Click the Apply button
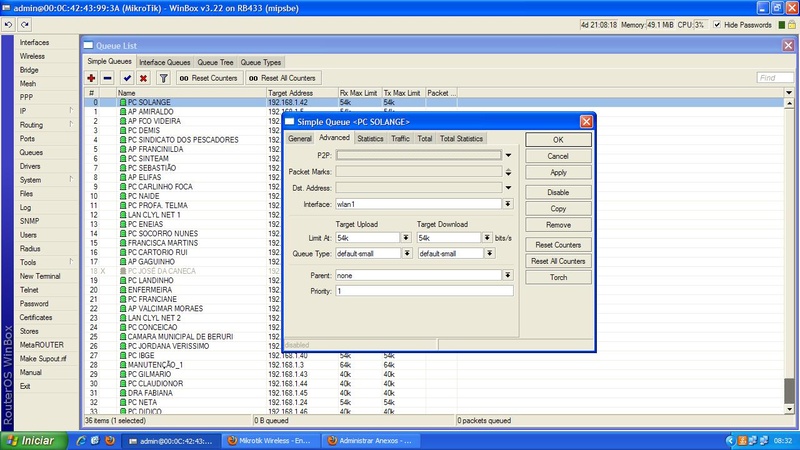 558,173
